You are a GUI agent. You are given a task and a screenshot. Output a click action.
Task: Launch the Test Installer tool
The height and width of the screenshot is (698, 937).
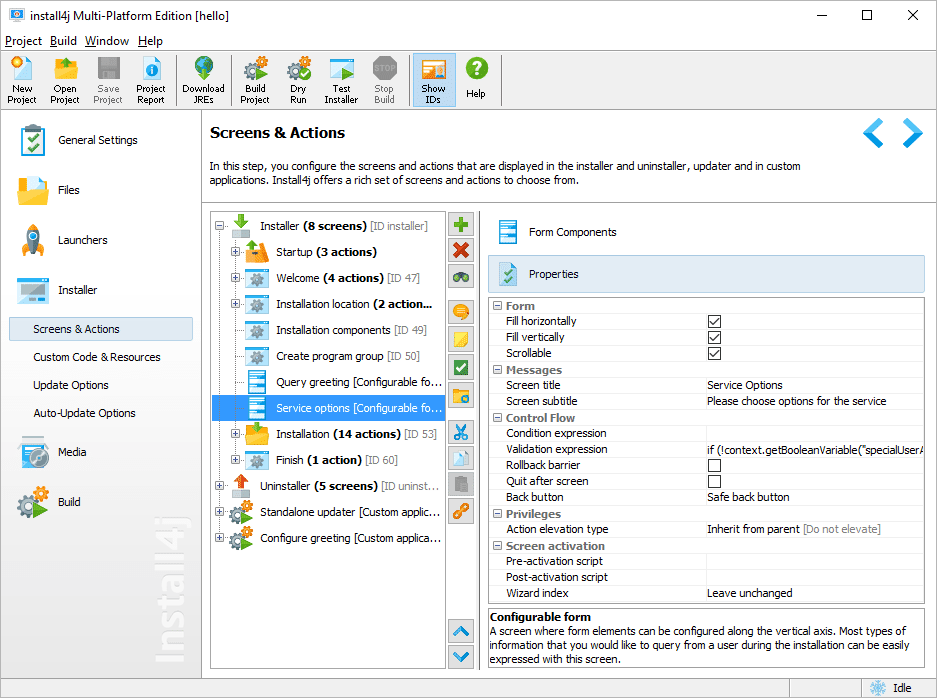coord(341,80)
